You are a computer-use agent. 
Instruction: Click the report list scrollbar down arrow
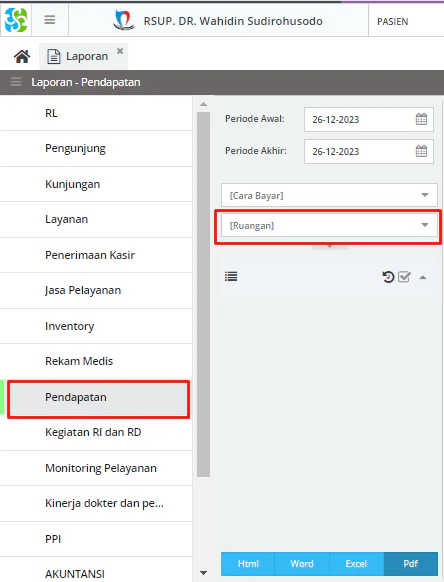click(203, 573)
